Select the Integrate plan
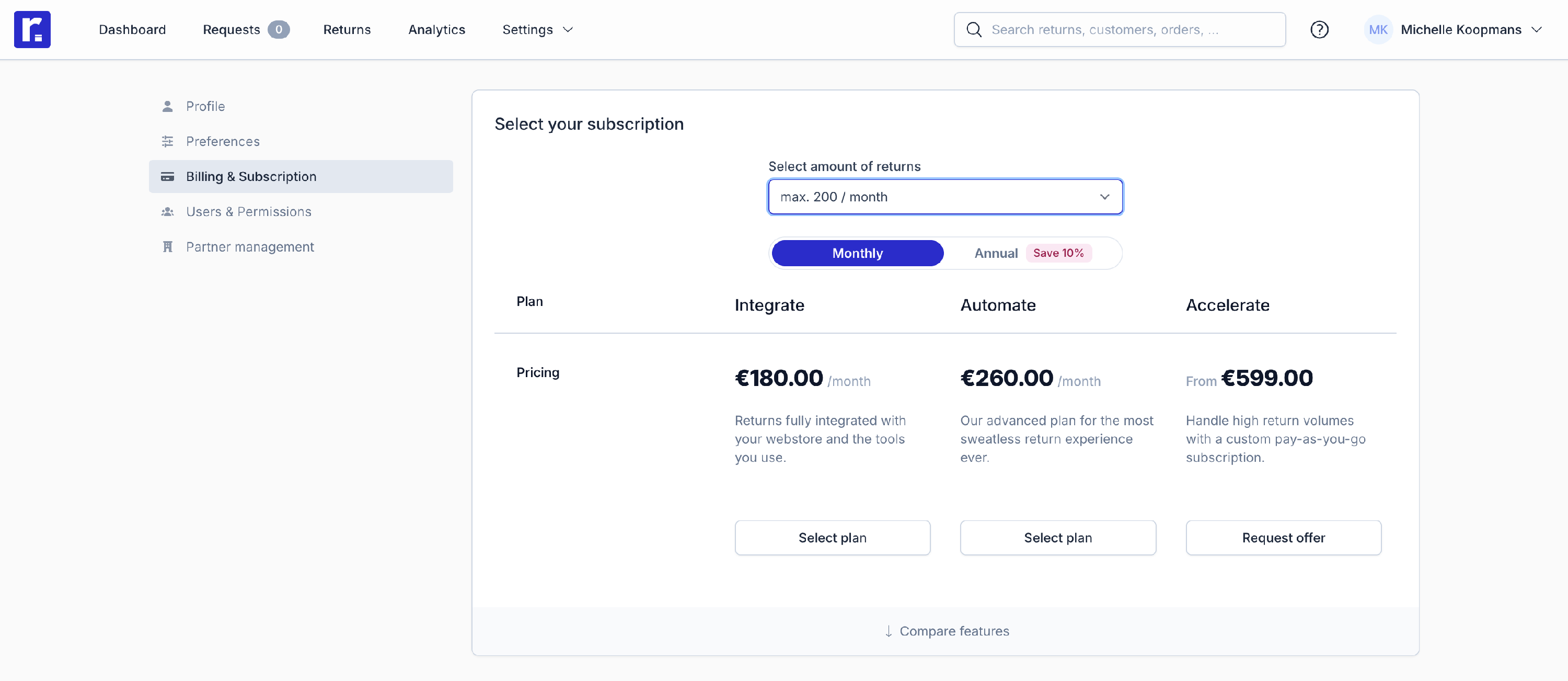This screenshot has height=681, width=1568. (x=832, y=537)
